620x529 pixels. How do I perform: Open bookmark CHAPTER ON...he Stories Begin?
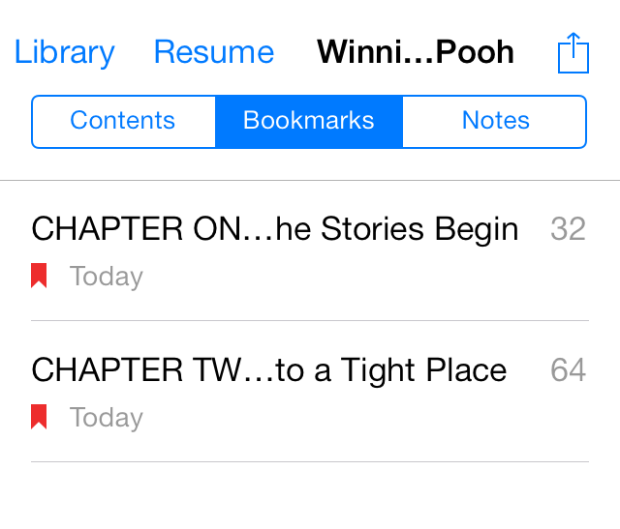point(310,251)
